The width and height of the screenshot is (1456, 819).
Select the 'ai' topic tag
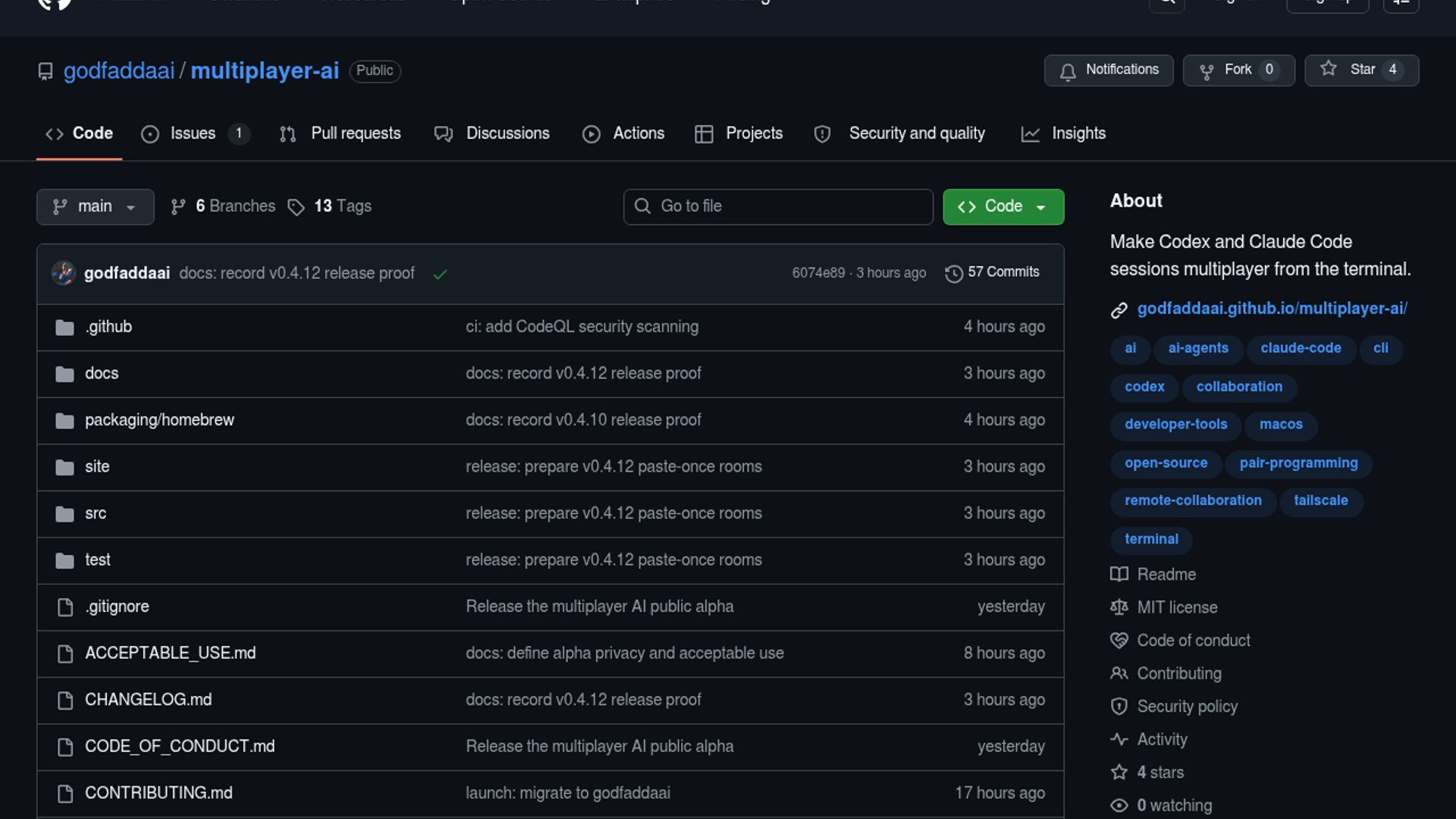click(1131, 349)
